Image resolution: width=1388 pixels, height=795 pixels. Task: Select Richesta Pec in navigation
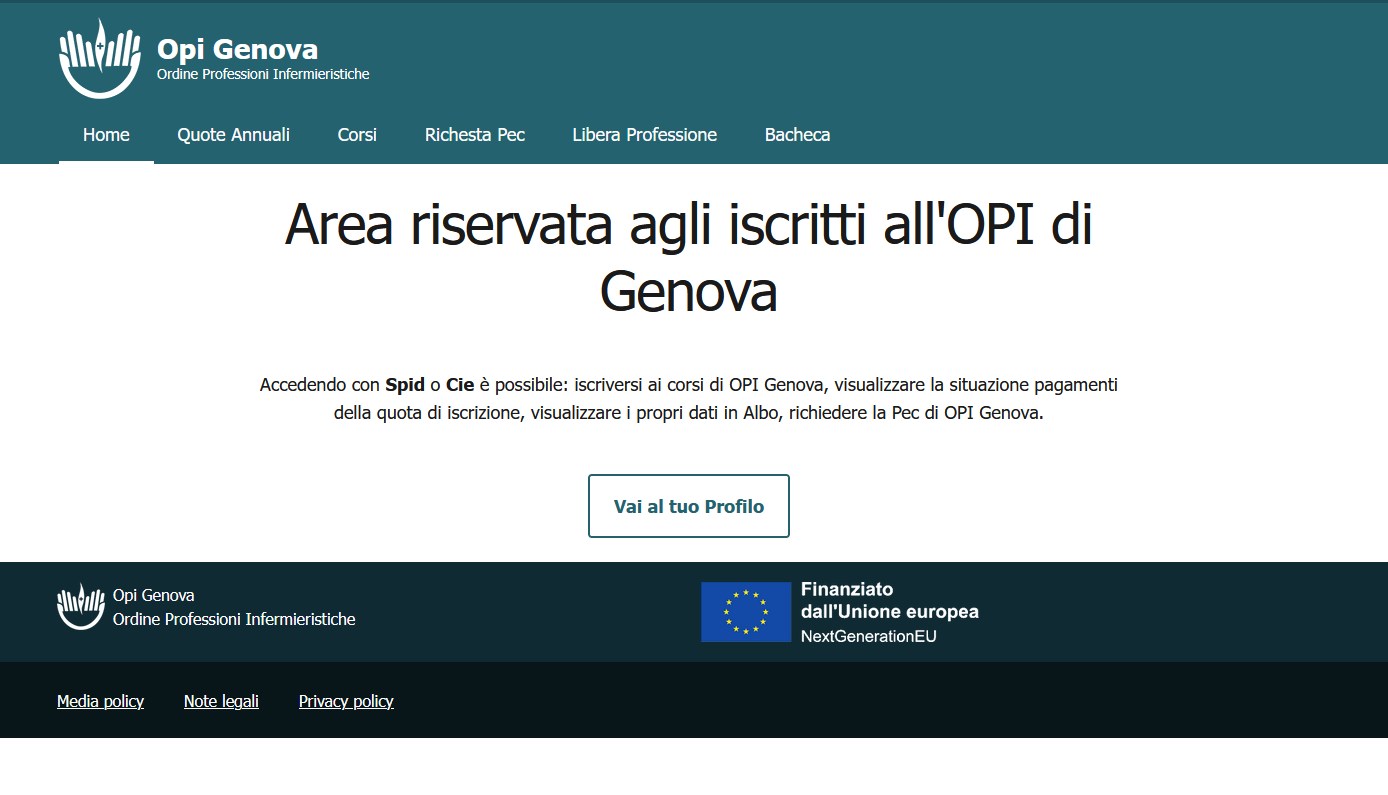pyautogui.click(x=474, y=135)
